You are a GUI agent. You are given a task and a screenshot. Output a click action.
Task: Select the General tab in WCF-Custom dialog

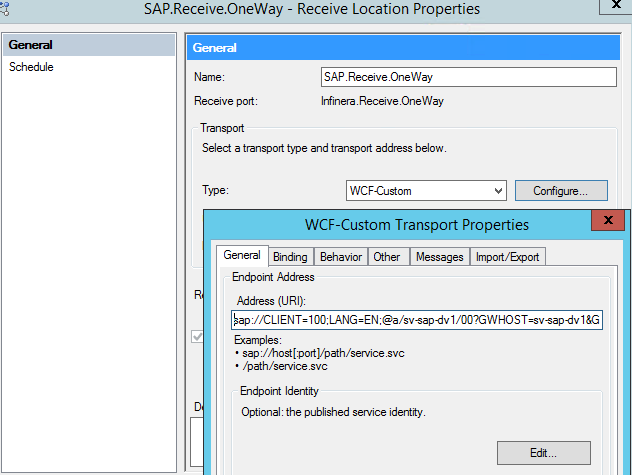(242, 256)
